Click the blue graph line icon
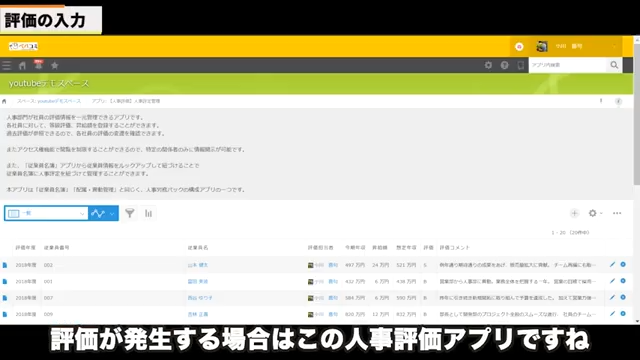Viewport: 640px width, 360px height. pos(98,213)
